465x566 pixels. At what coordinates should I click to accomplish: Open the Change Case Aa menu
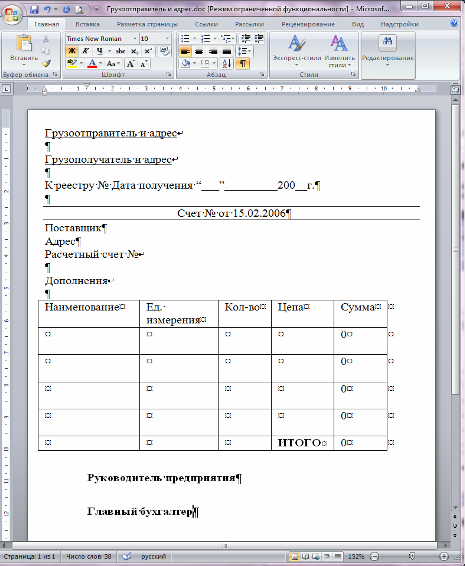point(113,64)
